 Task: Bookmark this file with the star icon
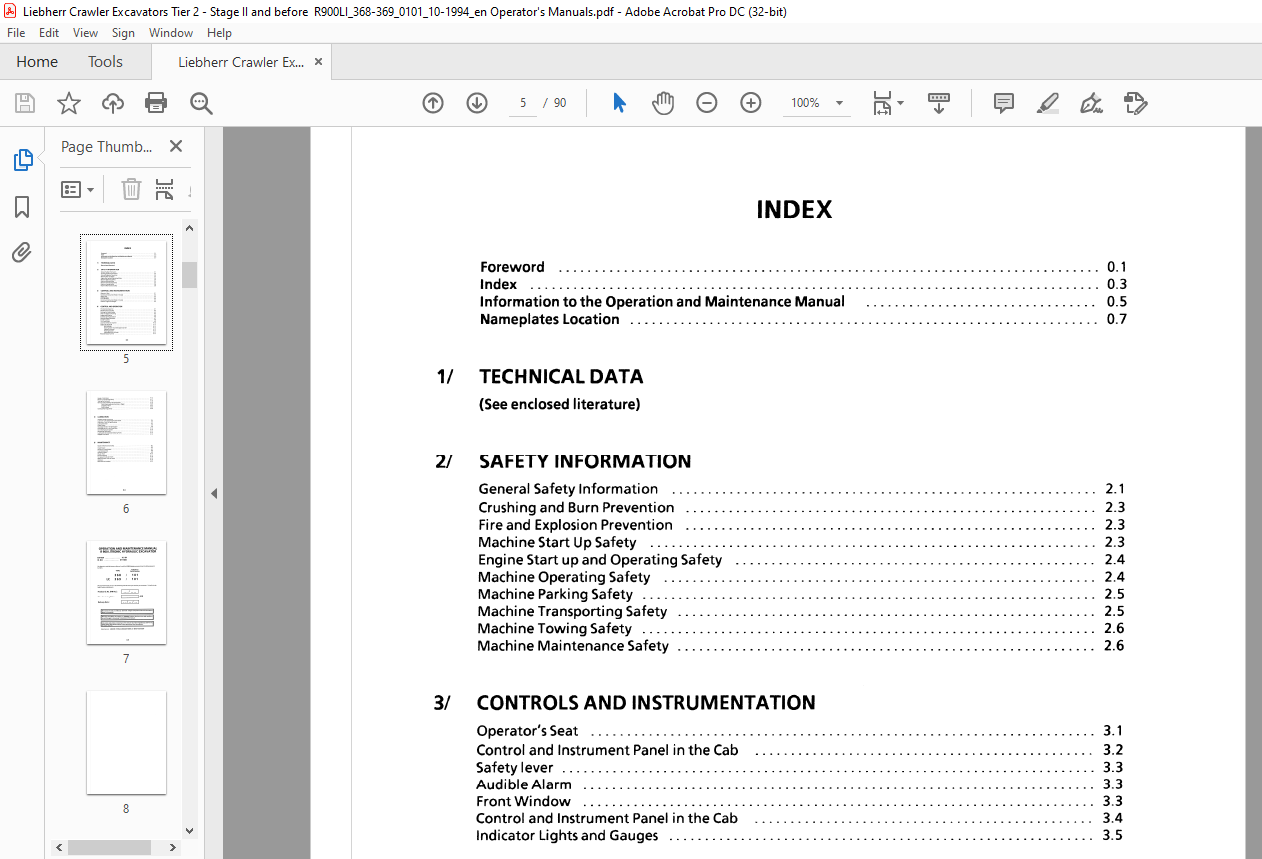tap(69, 103)
